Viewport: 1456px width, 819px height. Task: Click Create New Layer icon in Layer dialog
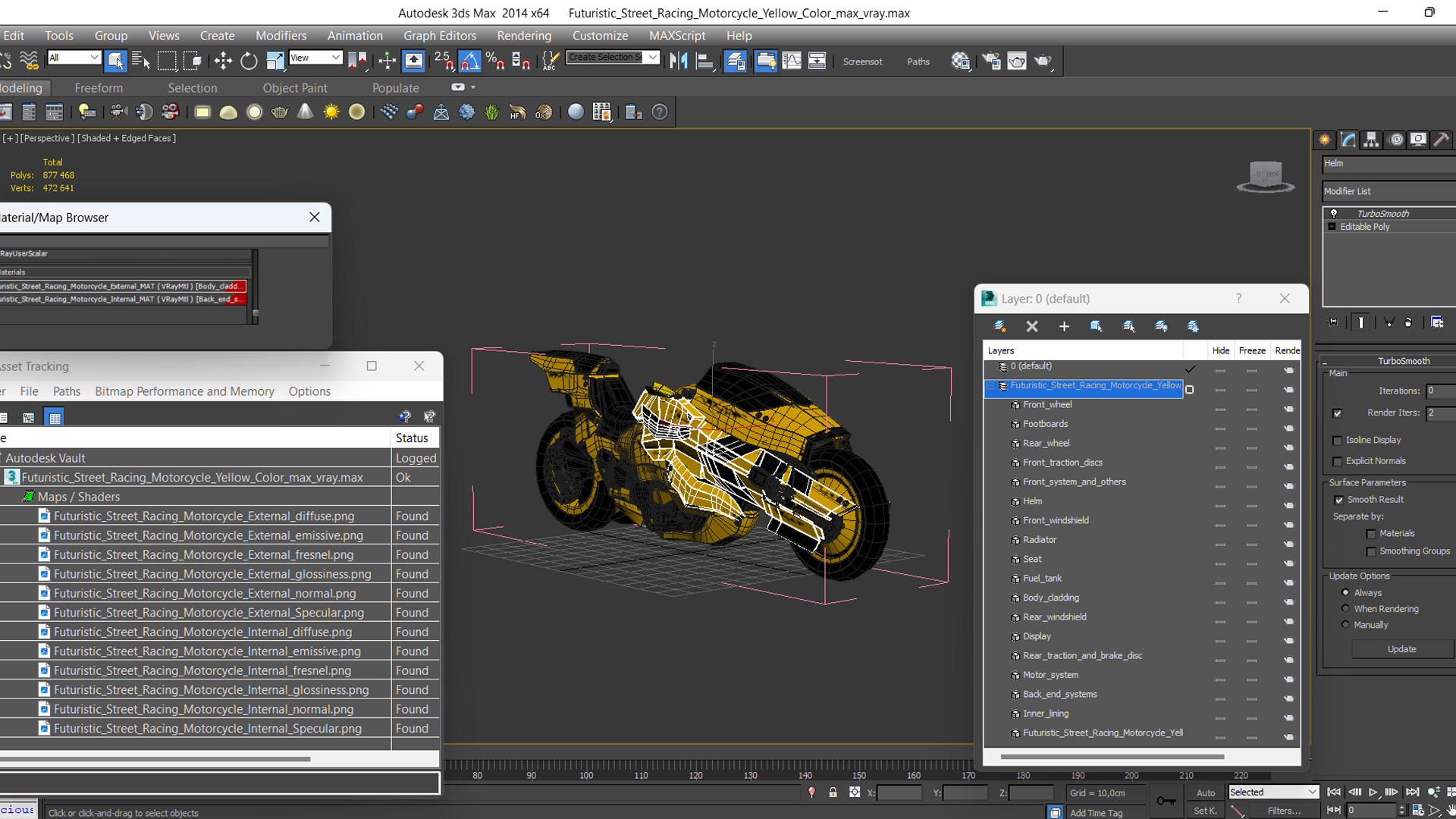click(x=999, y=326)
